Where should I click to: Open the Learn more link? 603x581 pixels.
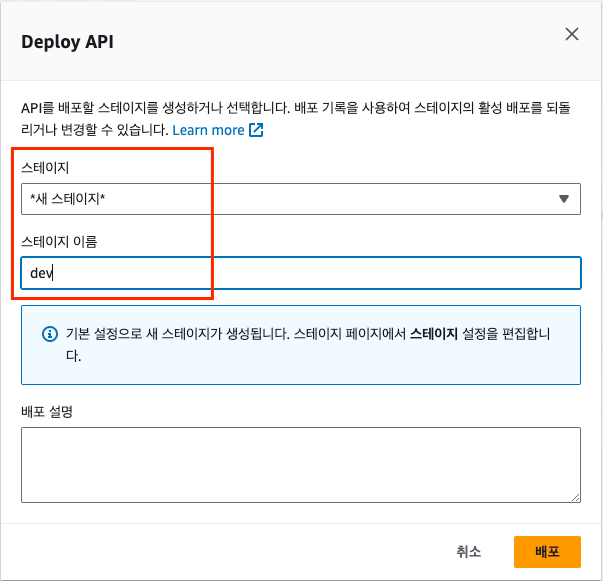tap(208, 130)
